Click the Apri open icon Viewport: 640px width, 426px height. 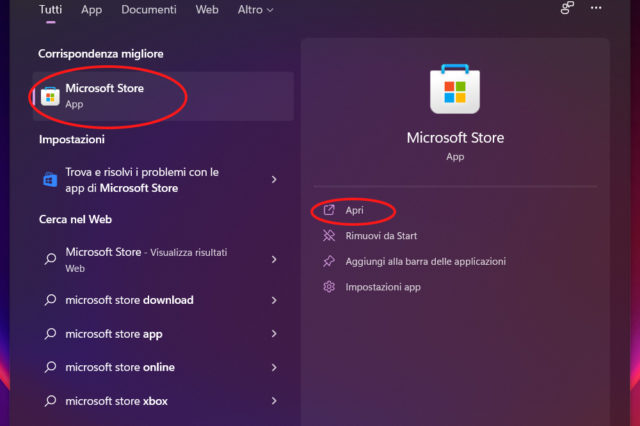tap(328, 211)
